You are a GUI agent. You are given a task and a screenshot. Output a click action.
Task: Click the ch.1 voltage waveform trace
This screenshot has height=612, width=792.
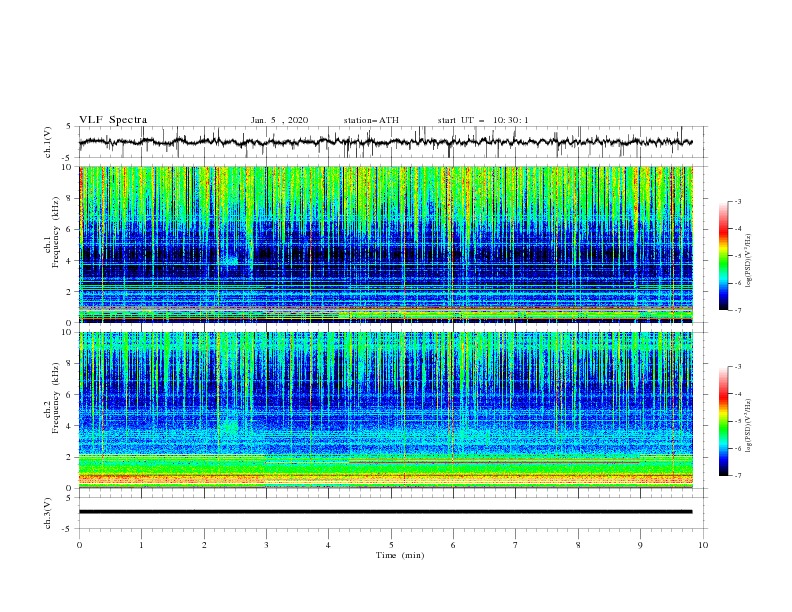pyautogui.click(x=385, y=142)
